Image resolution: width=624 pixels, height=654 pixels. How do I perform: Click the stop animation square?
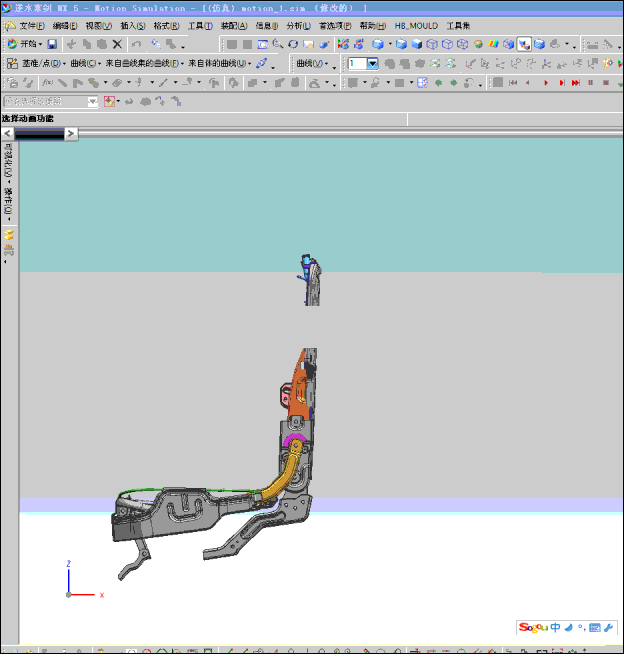[606, 83]
